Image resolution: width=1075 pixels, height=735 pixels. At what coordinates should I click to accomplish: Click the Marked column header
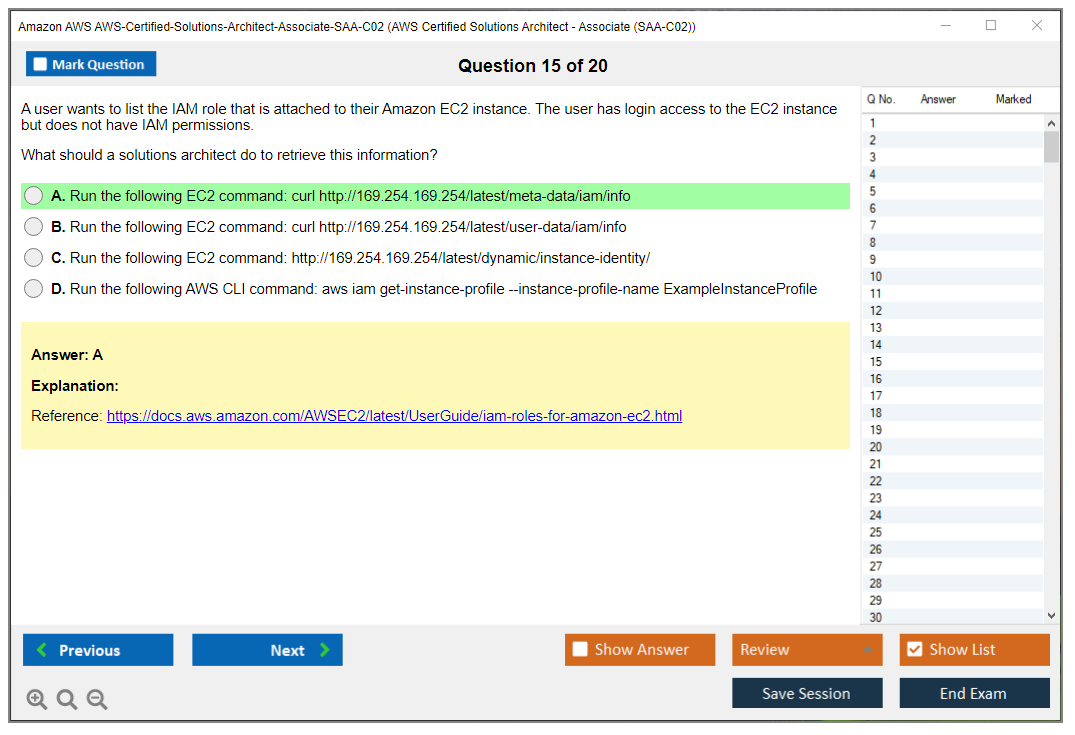tap(1013, 99)
